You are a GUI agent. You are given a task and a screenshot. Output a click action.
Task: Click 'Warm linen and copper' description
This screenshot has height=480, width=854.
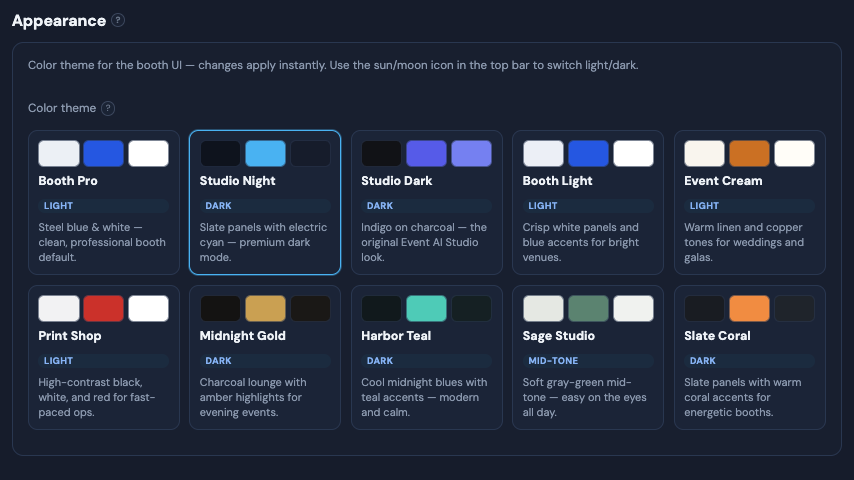click(744, 242)
